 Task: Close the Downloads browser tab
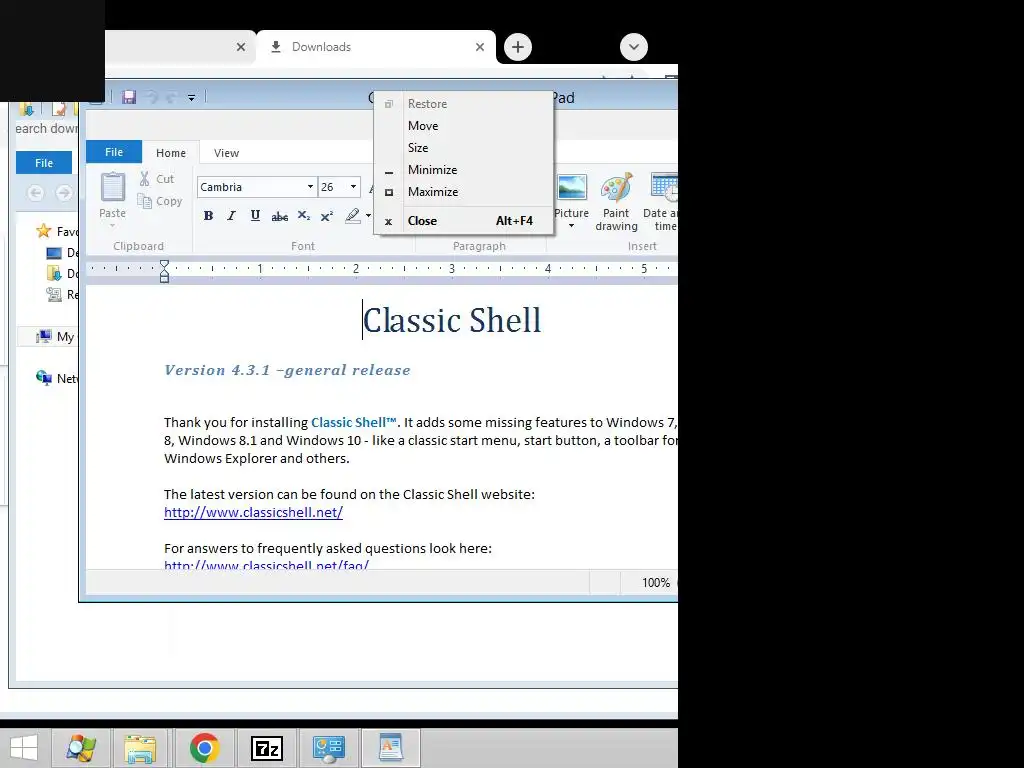pyautogui.click(x=480, y=47)
